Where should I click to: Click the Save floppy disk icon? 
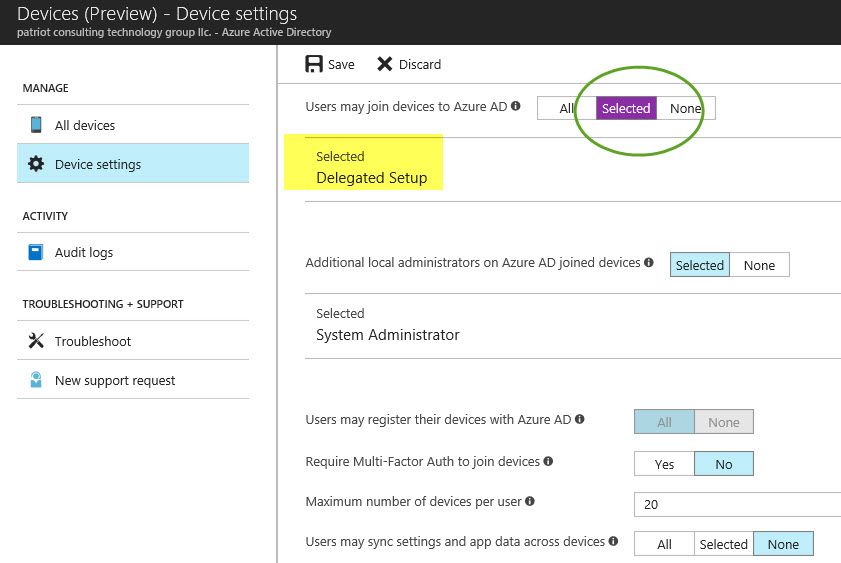click(313, 64)
